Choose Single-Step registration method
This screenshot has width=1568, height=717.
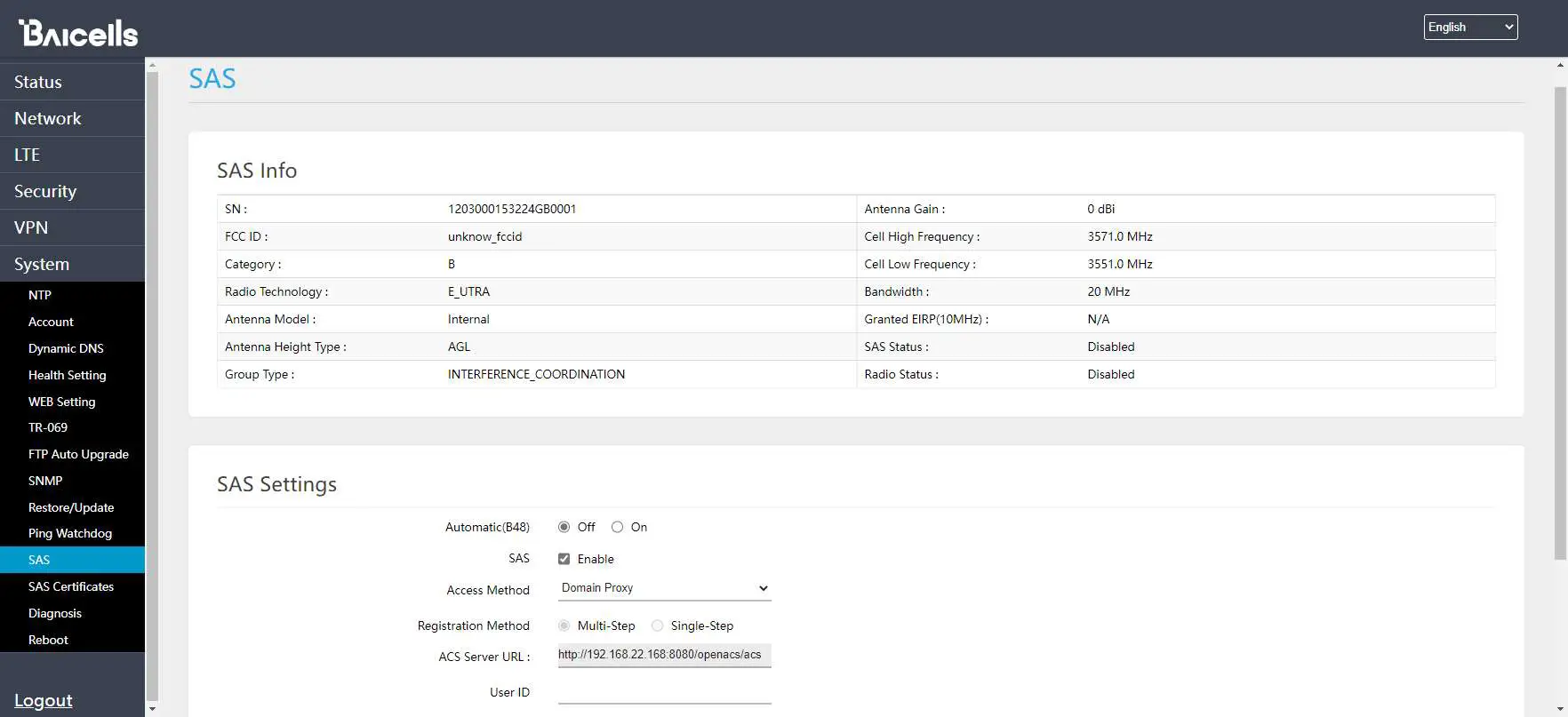[x=657, y=625]
